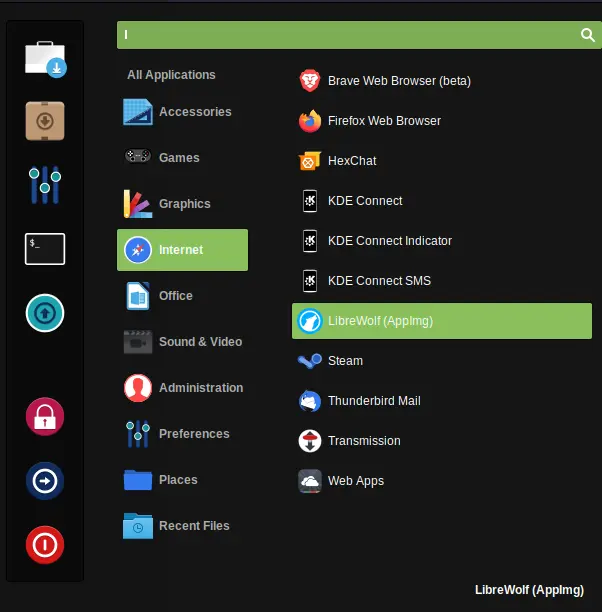602x612 pixels.
Task: Lock the screen with the padlock icon
Action: (x=45, y=416)
